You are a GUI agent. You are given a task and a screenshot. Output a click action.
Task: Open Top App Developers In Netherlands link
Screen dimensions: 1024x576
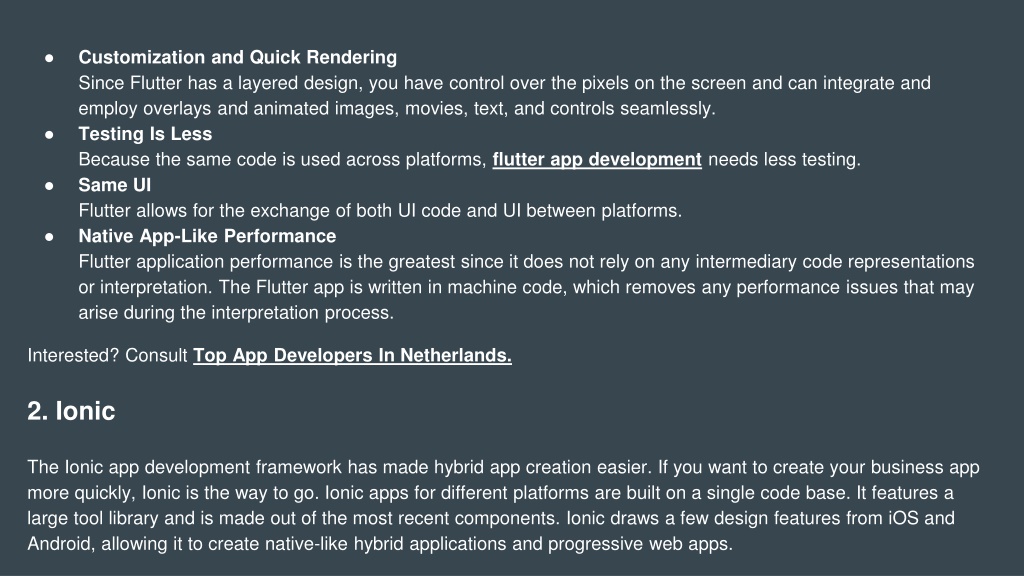tap(353, 356)
